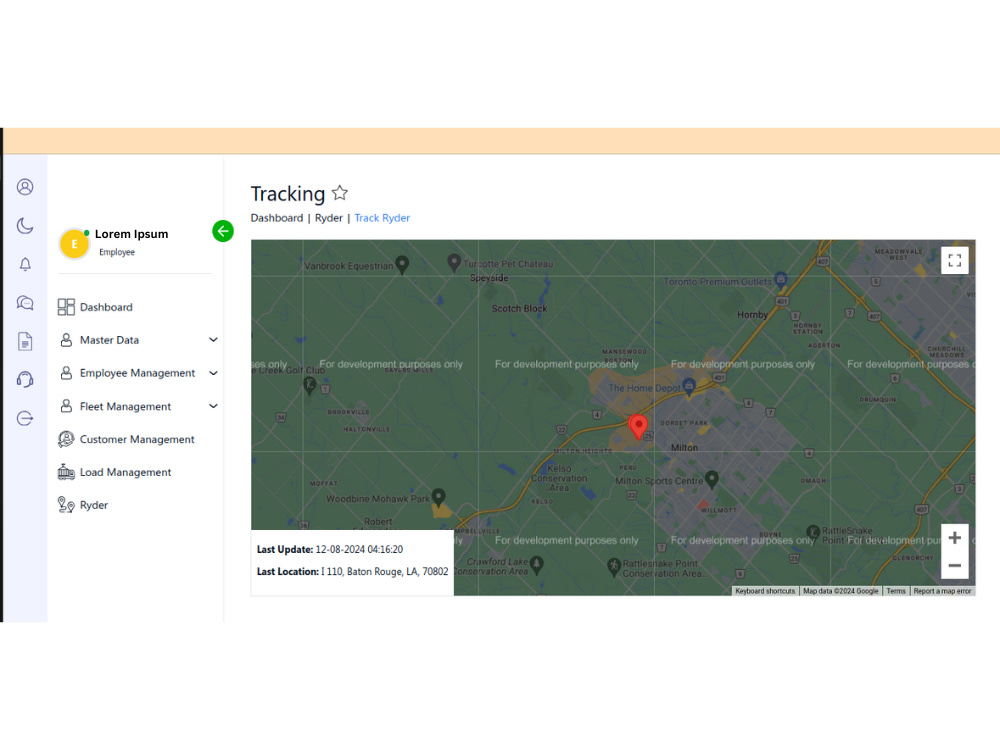The width and height of the screenshot is (1000, 750).
Task: Click Milton Sports Centre map pin
Action: pos(712,479)
